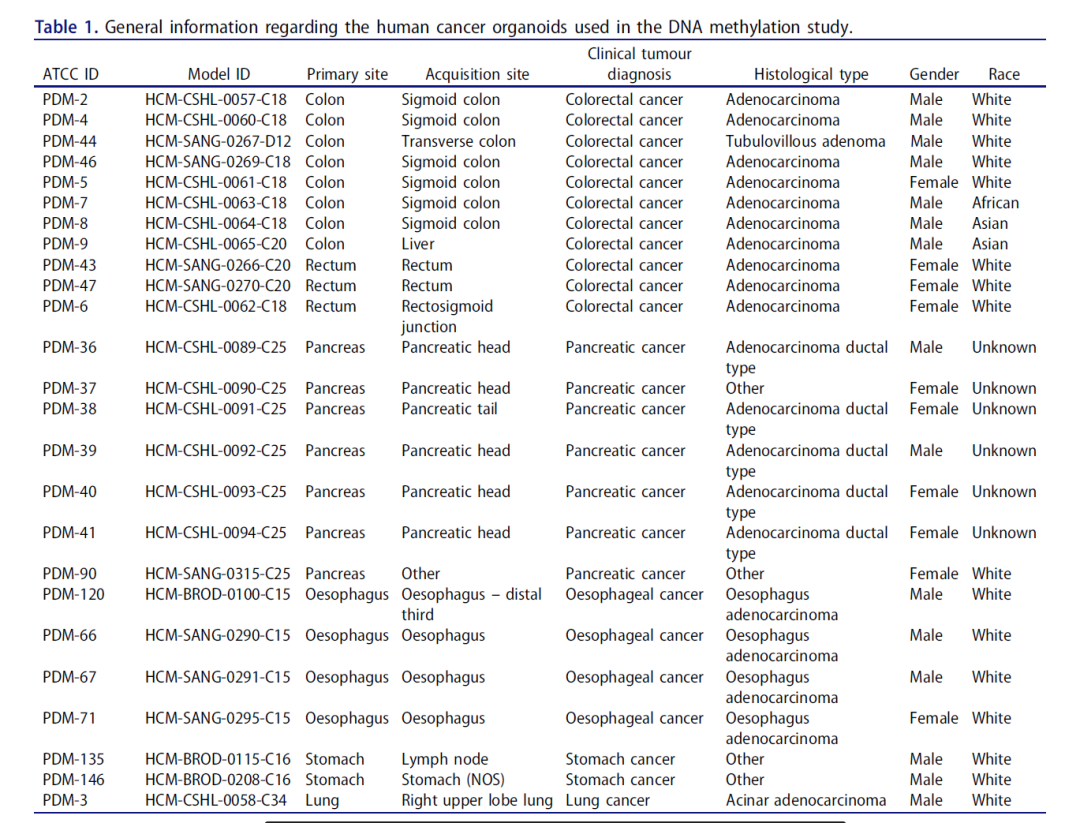Select the Pancreatic tail cell

449,409
